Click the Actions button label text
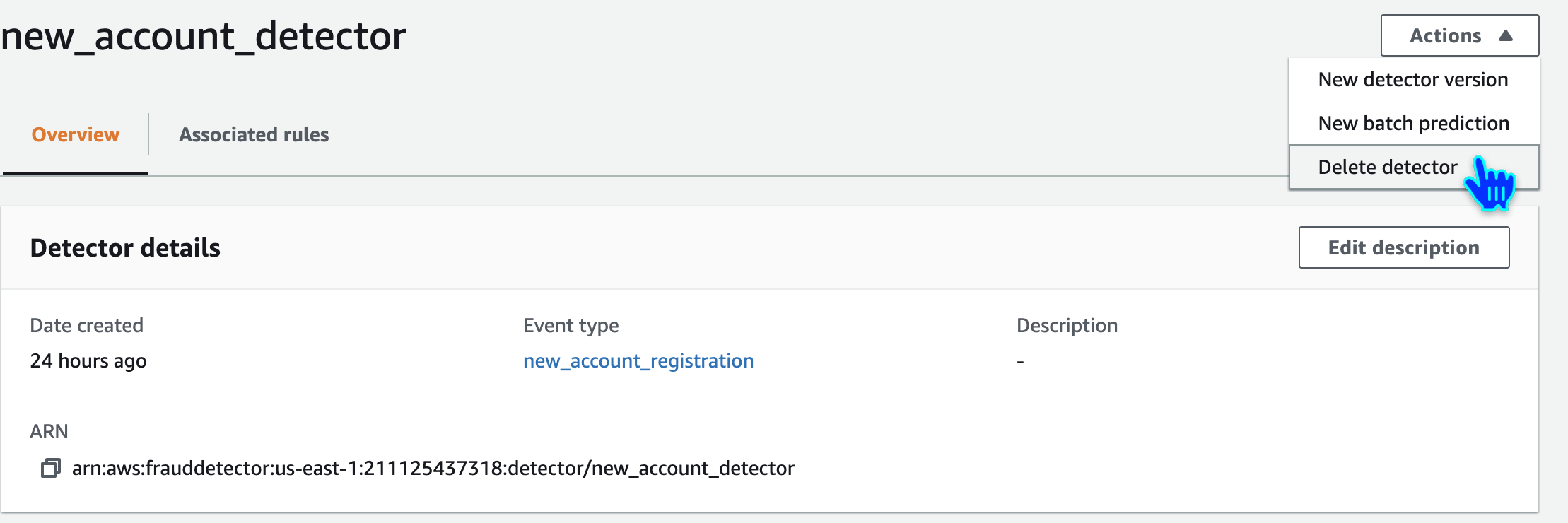The image size is (1568, 523). coord(1445,35)
